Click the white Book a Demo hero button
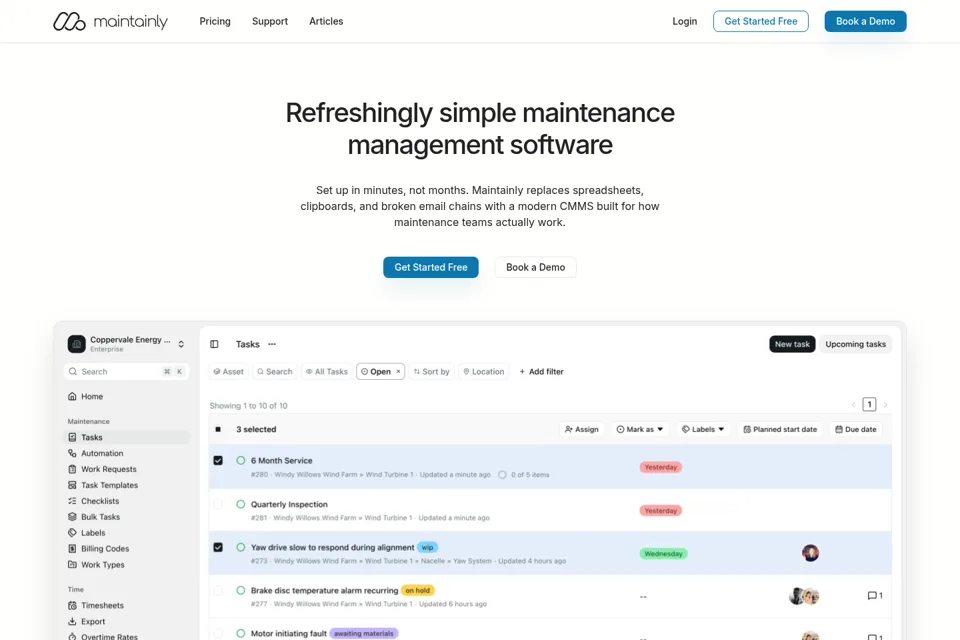Image resolution: width=960 pixels, height=640 pixels. [x=535, y=267]
